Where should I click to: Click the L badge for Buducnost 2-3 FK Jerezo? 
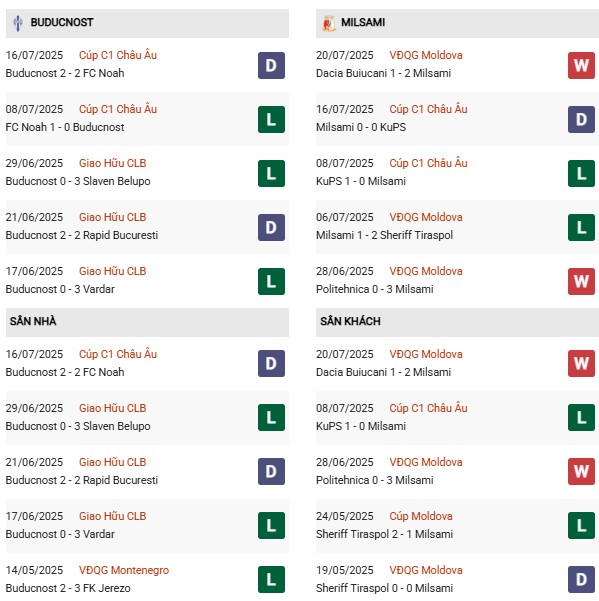[x=271, y=580]
